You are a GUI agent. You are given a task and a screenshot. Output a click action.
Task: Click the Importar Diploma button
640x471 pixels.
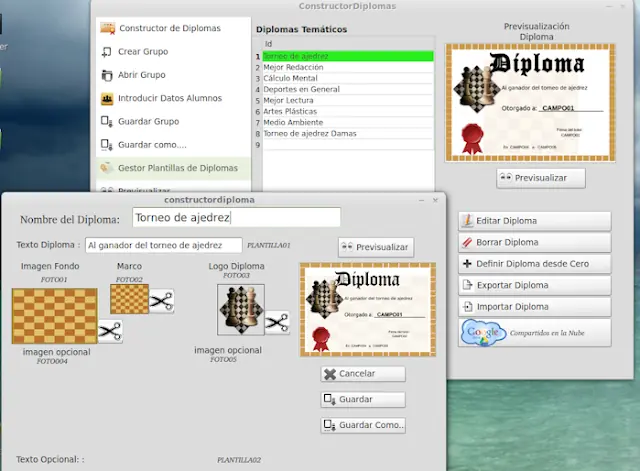[x=535, y=307]
